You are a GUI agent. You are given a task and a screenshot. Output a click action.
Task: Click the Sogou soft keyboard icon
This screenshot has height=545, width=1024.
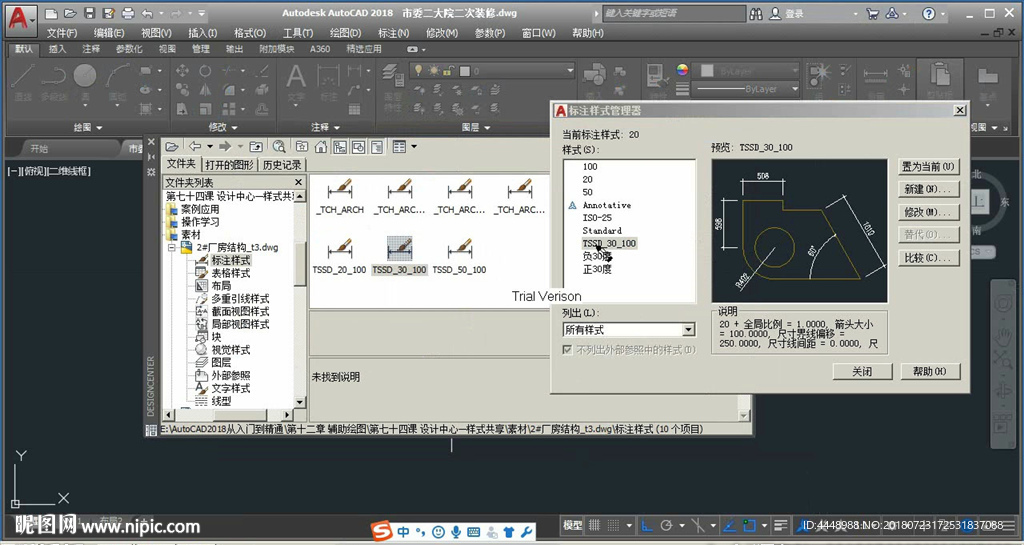pos(473,532)
